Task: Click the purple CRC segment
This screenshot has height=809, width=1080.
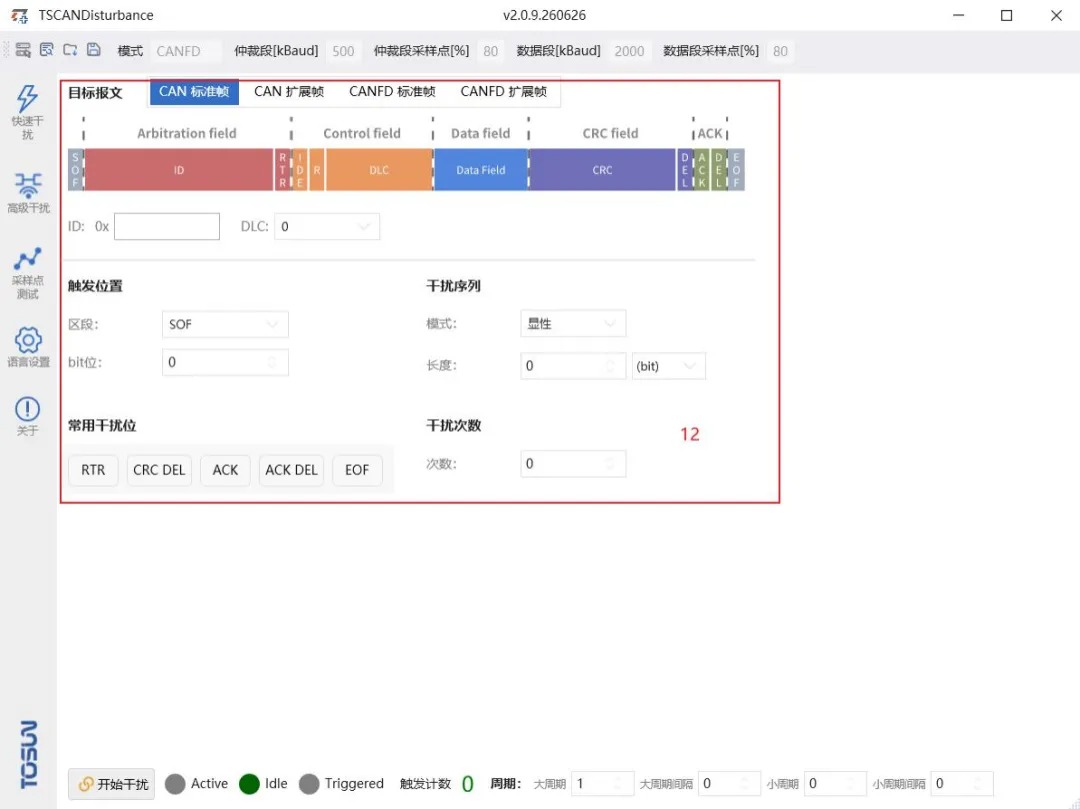Action: [602, 170]
